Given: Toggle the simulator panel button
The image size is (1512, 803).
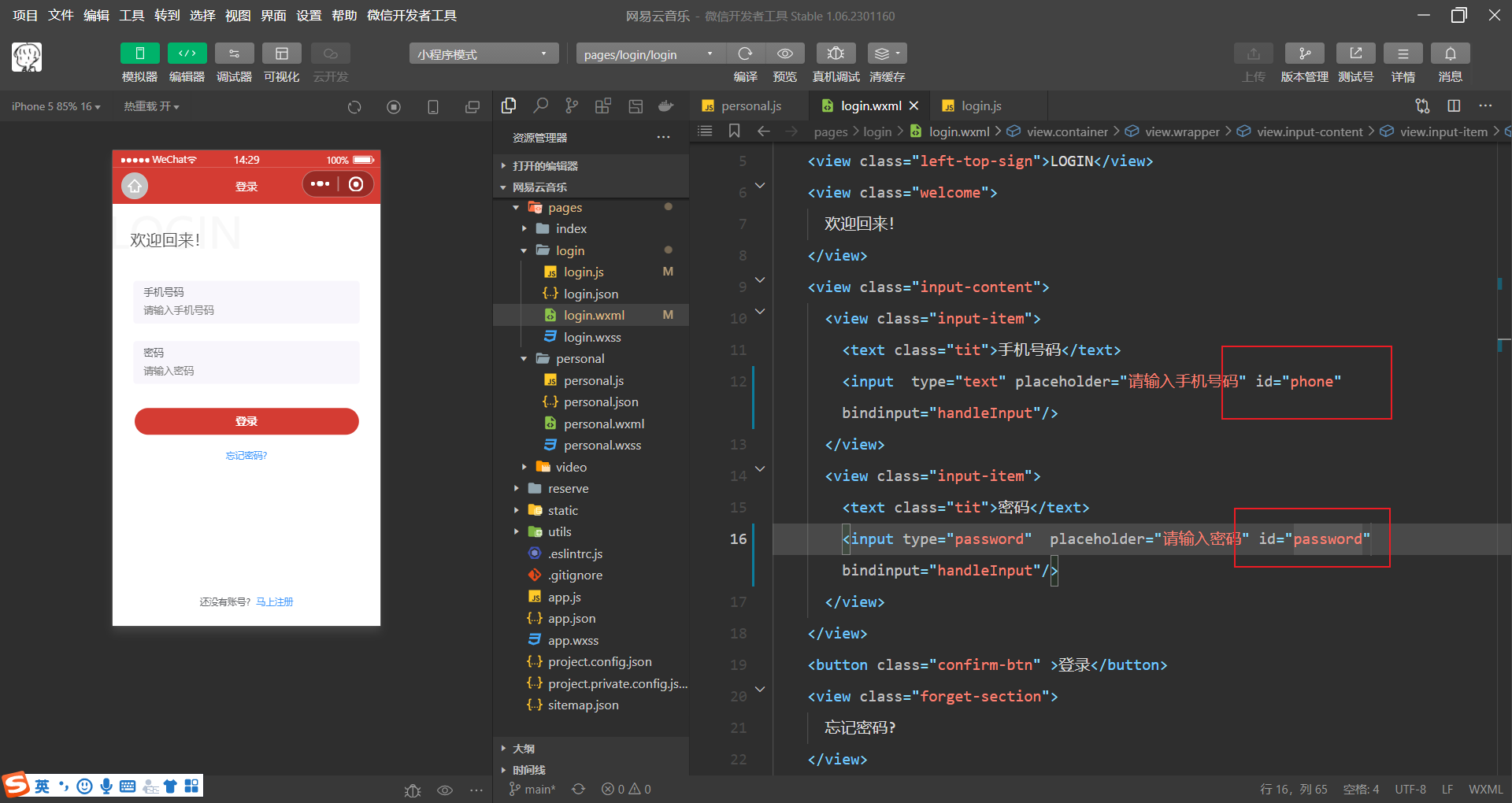Looking at the screenshot, I should coord(139,53).
